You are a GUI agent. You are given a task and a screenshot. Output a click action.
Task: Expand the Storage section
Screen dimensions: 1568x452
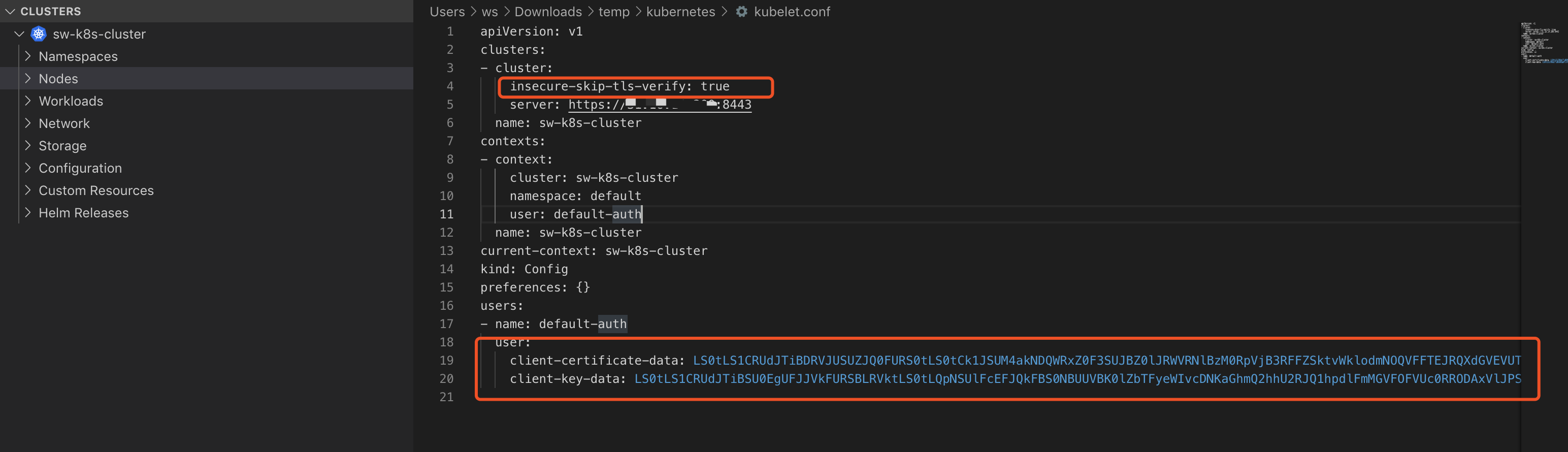pyautogui.click(x=27, y=146)
